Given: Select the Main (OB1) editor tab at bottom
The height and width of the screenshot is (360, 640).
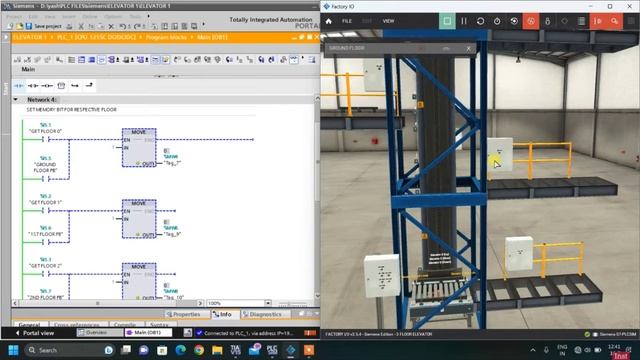Looking at the screenshot, I should tap(148, 333).
